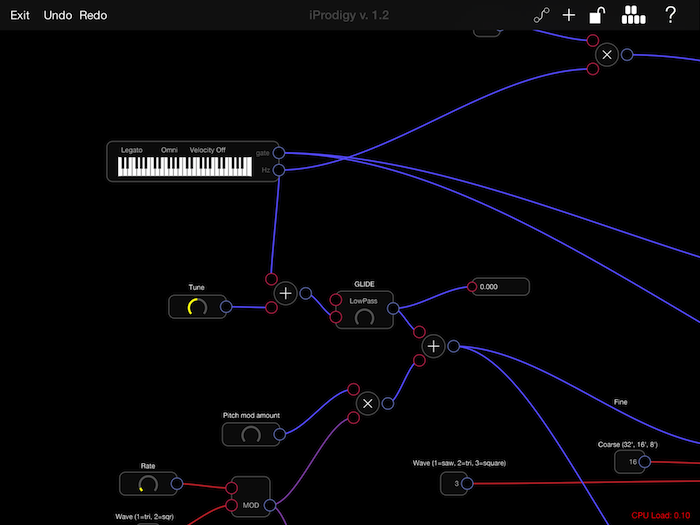The height and width of the screenshot is (525, 700).
Task: Select output port of top-right multiplier
Action: [x=627, y=55]
